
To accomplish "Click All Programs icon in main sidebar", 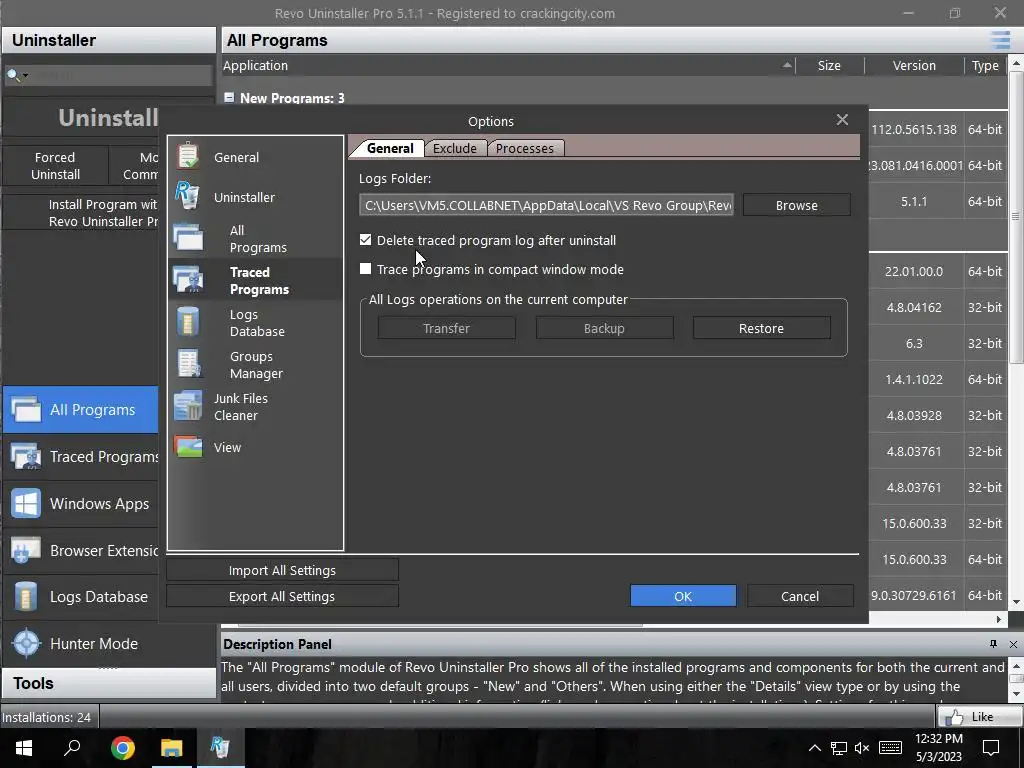I will coord(26,409).
